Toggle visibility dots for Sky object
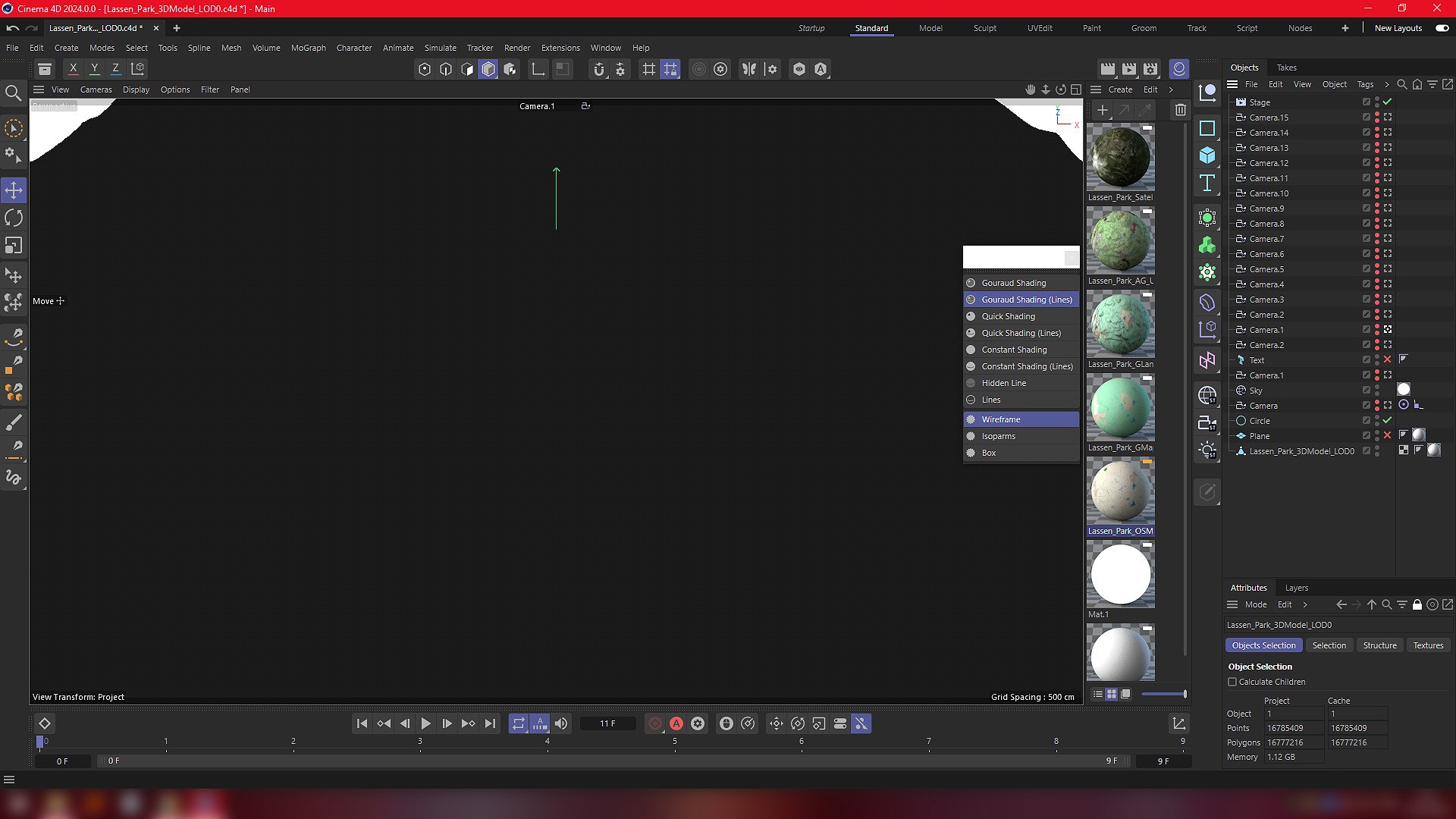Viewport: 1456px width, 819px height. coord(1377,391)
